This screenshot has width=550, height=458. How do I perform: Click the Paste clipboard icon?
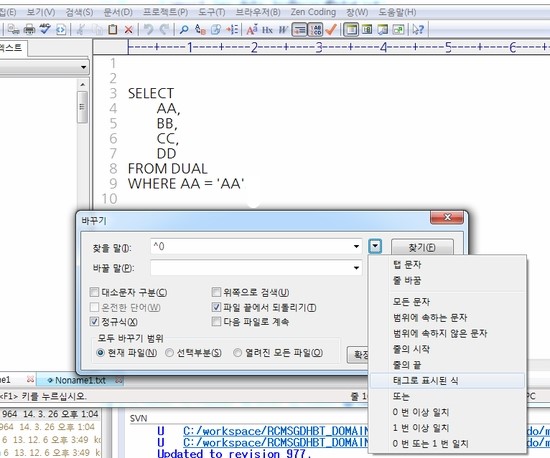click(112, 29)
